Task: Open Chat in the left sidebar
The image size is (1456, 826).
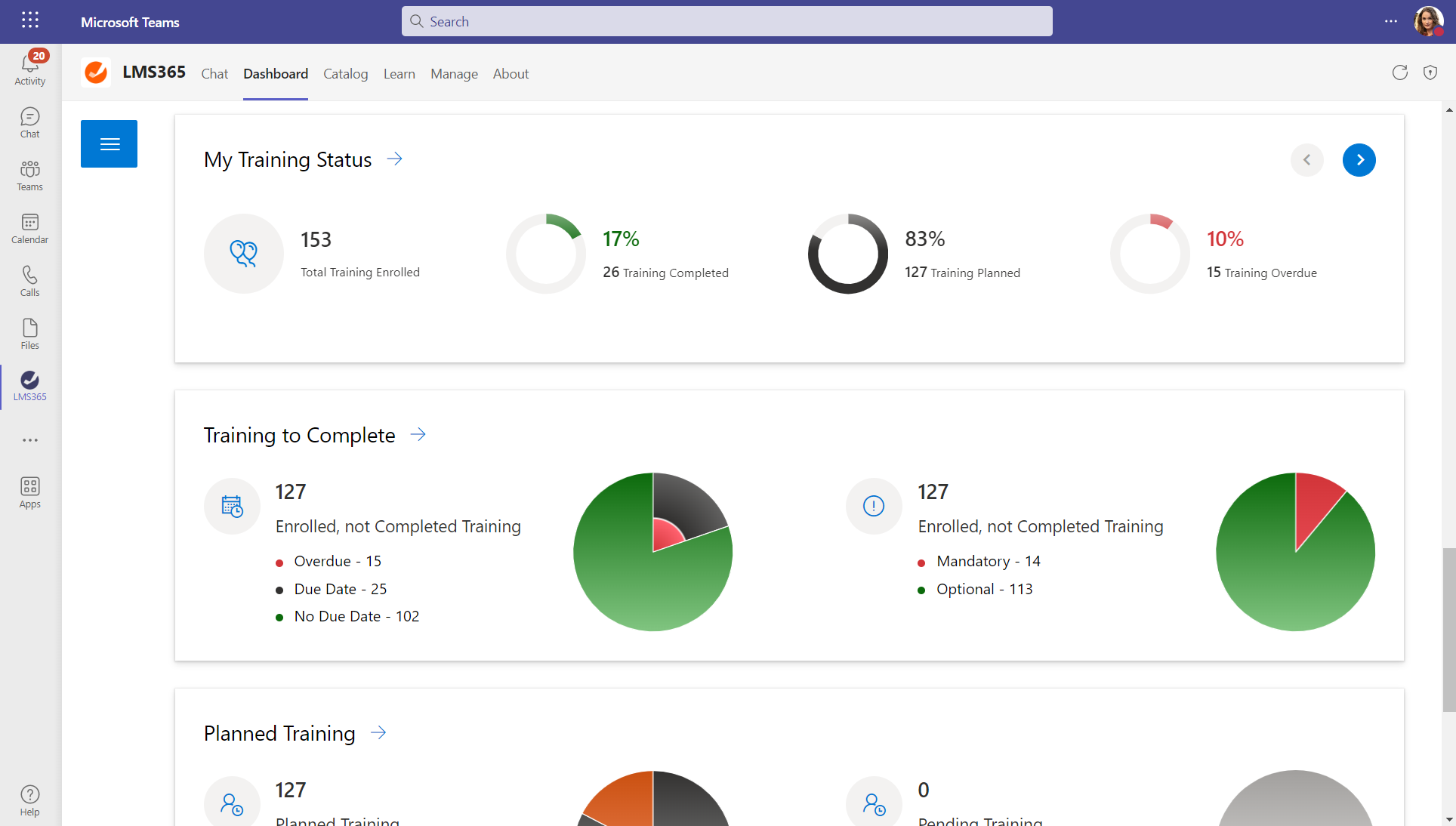Action: point(30,122)
